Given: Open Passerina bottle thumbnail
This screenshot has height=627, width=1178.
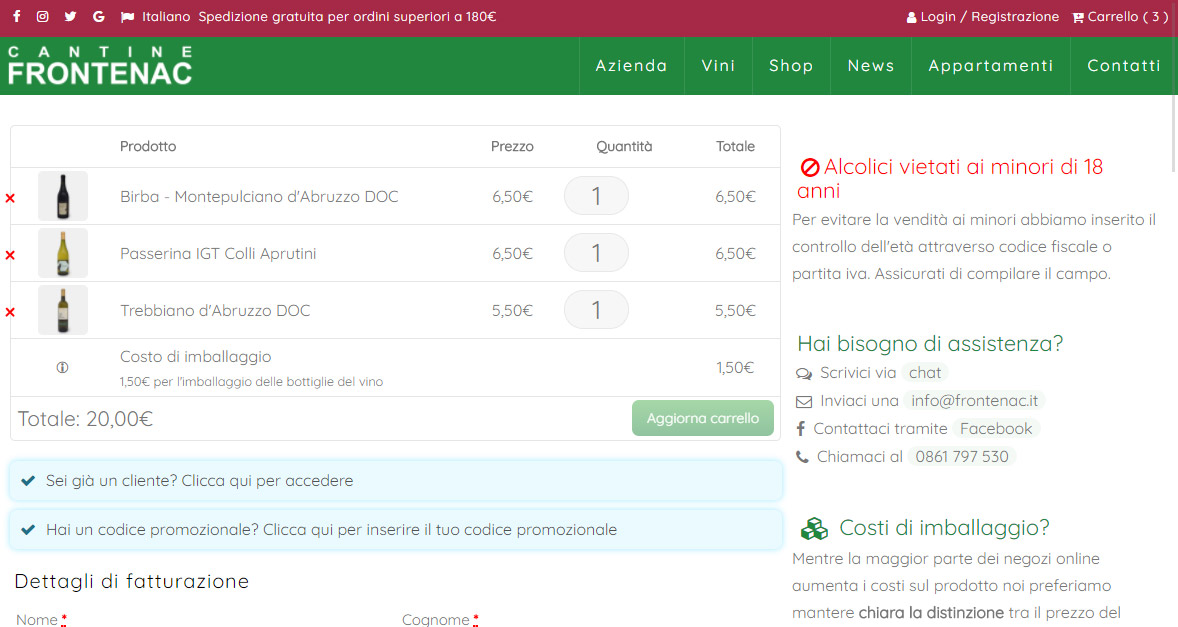Looking at the screenshot, I should tap(63, 253).
